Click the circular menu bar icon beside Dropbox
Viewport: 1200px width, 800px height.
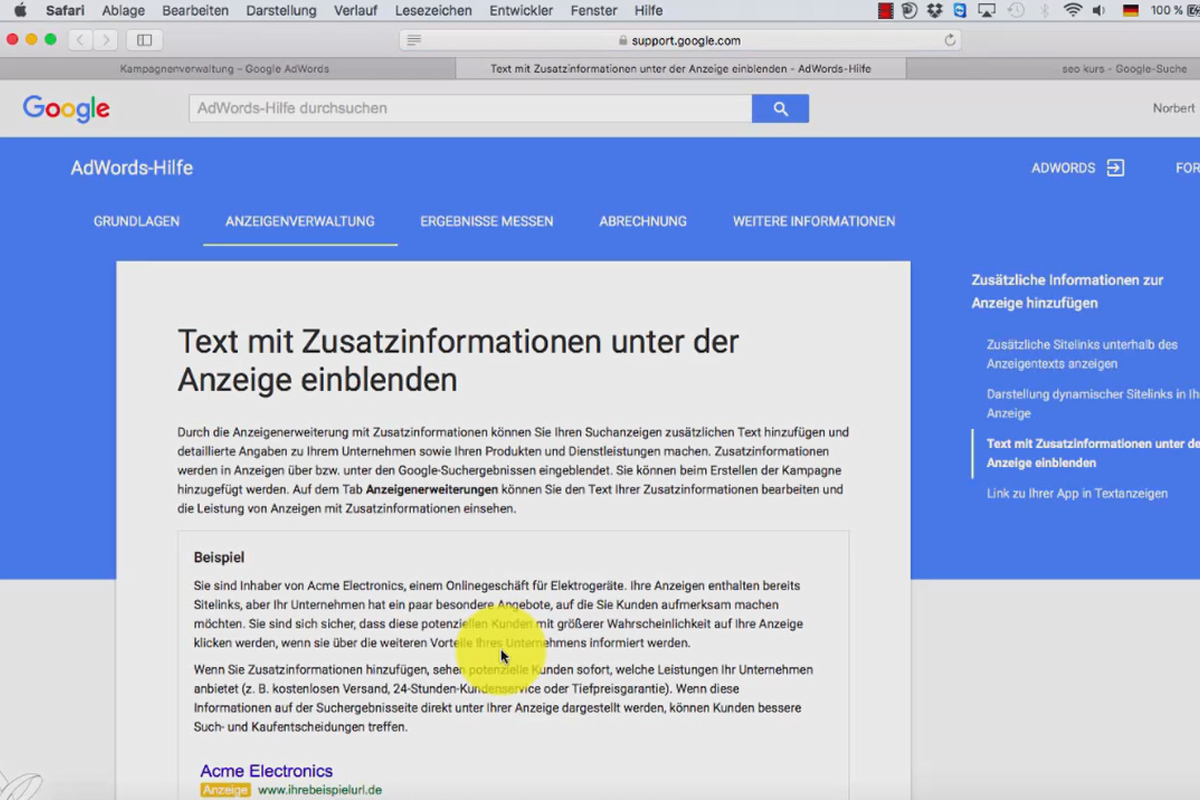coord(910,11)
